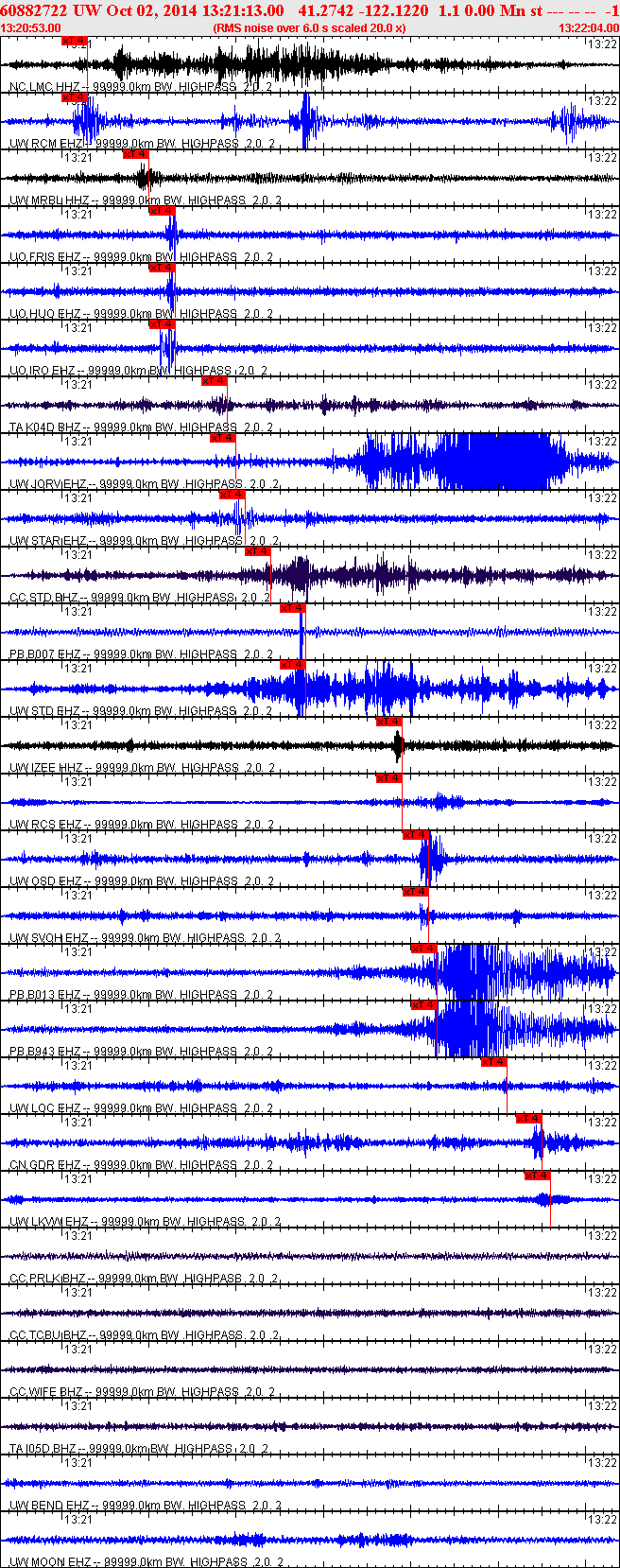Click the event ID 60882722 header text
The height and width of the screenshot is (1568, 620).
tap(33, 10)
